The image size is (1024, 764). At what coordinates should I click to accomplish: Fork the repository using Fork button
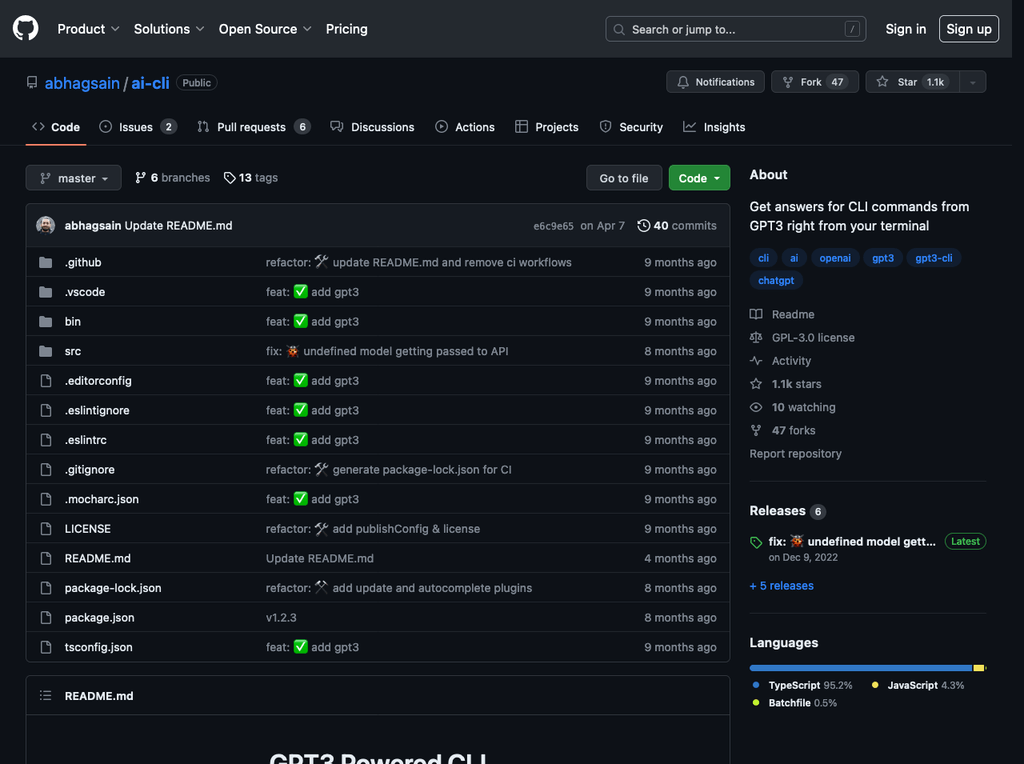[814, 82]
